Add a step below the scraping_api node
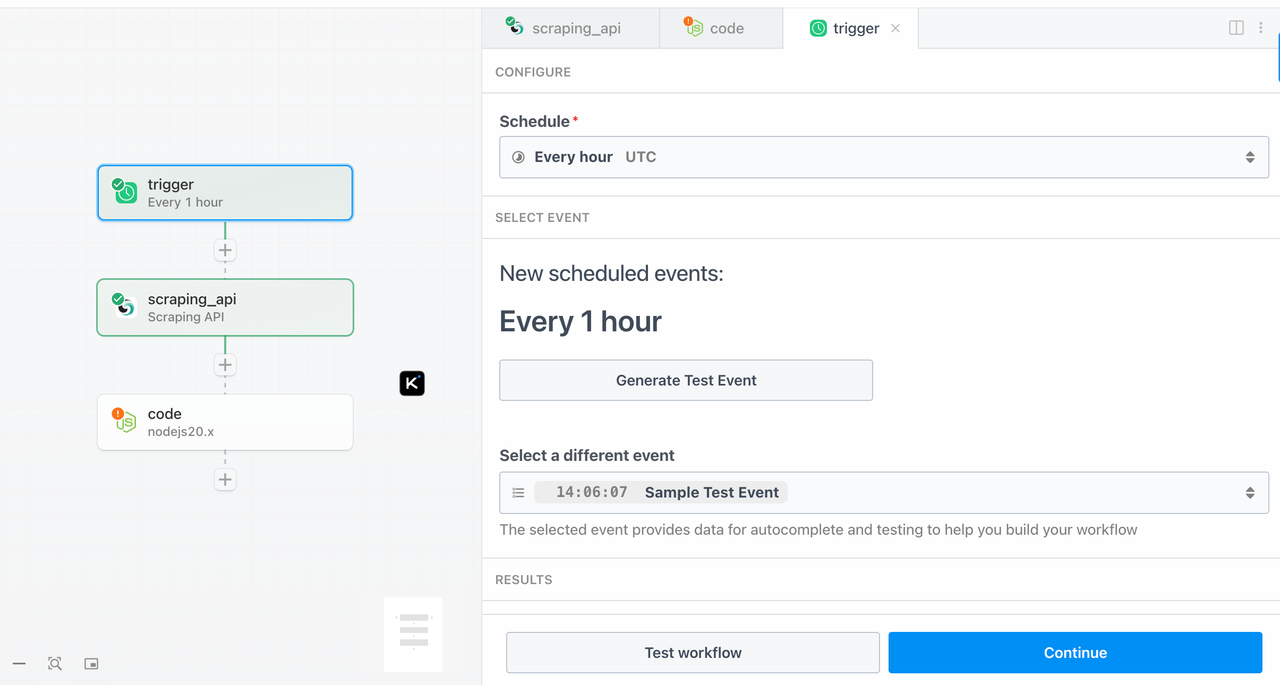1280x685 pixels. tap(225, 366)
